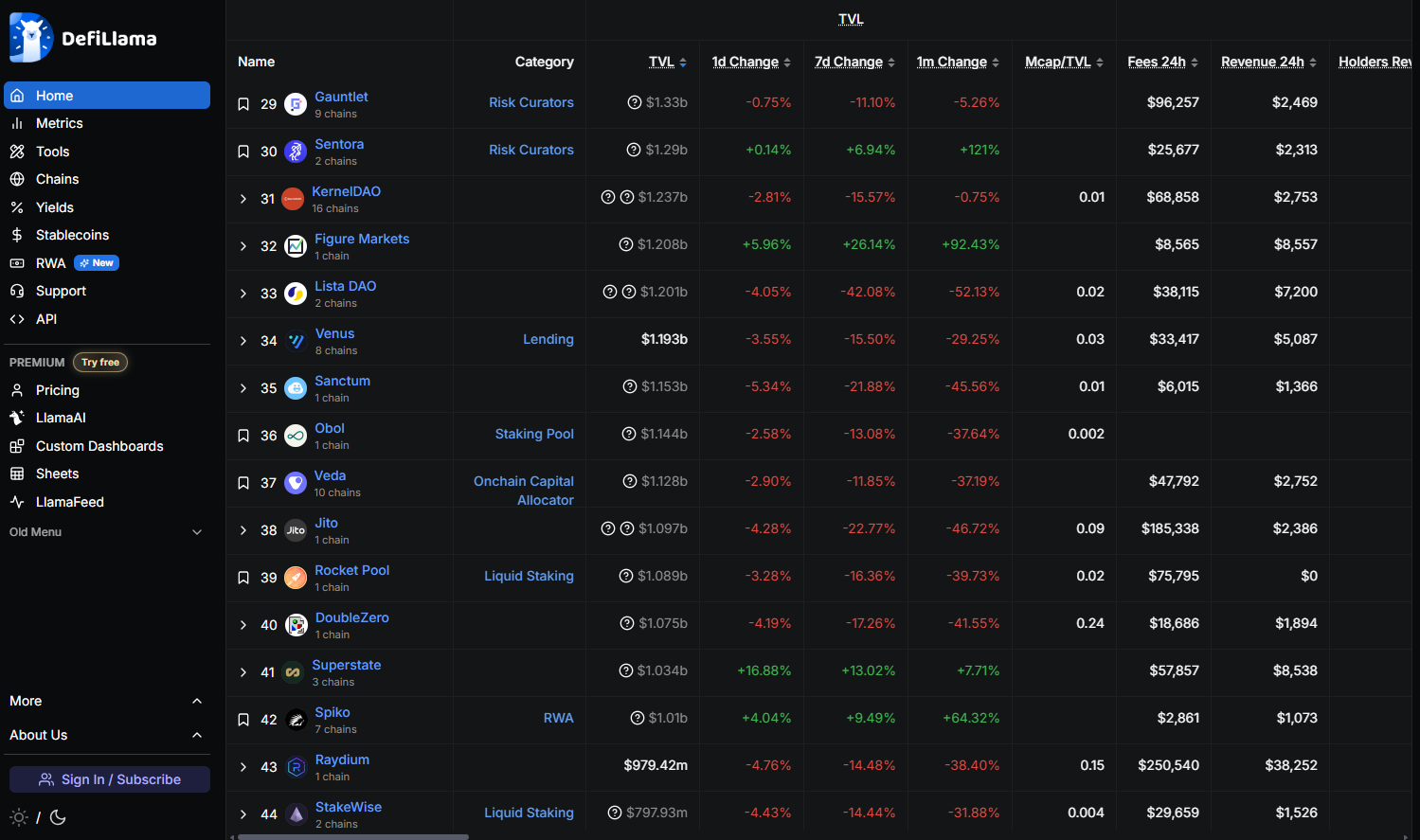This screenshot has height=840, width=1420.
Task: Open the Superstate protocol link
Action: pyautogui.click(x=346, y=665)
